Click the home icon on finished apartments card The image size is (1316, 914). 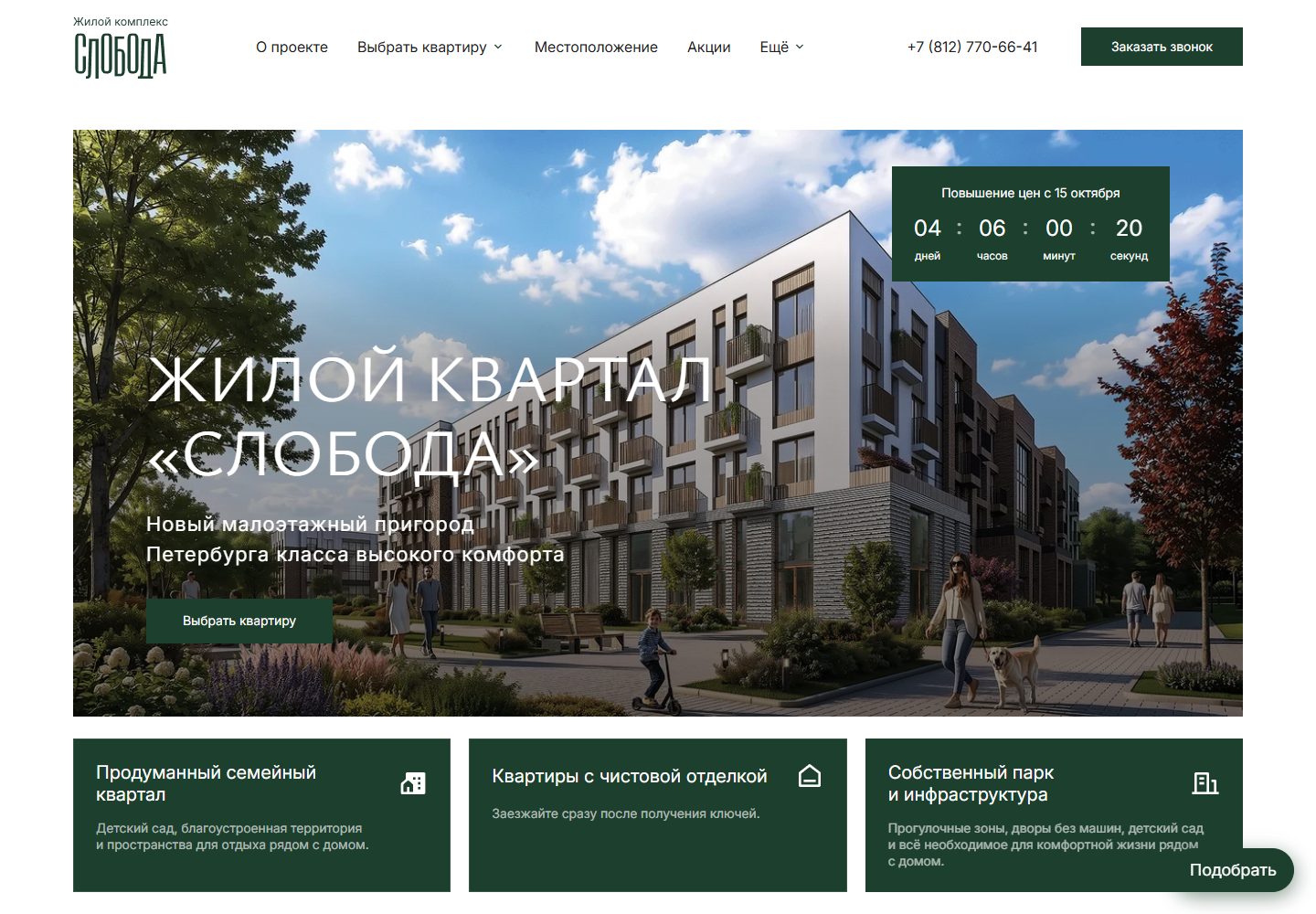pyautogui.click(x=810, y=776)
